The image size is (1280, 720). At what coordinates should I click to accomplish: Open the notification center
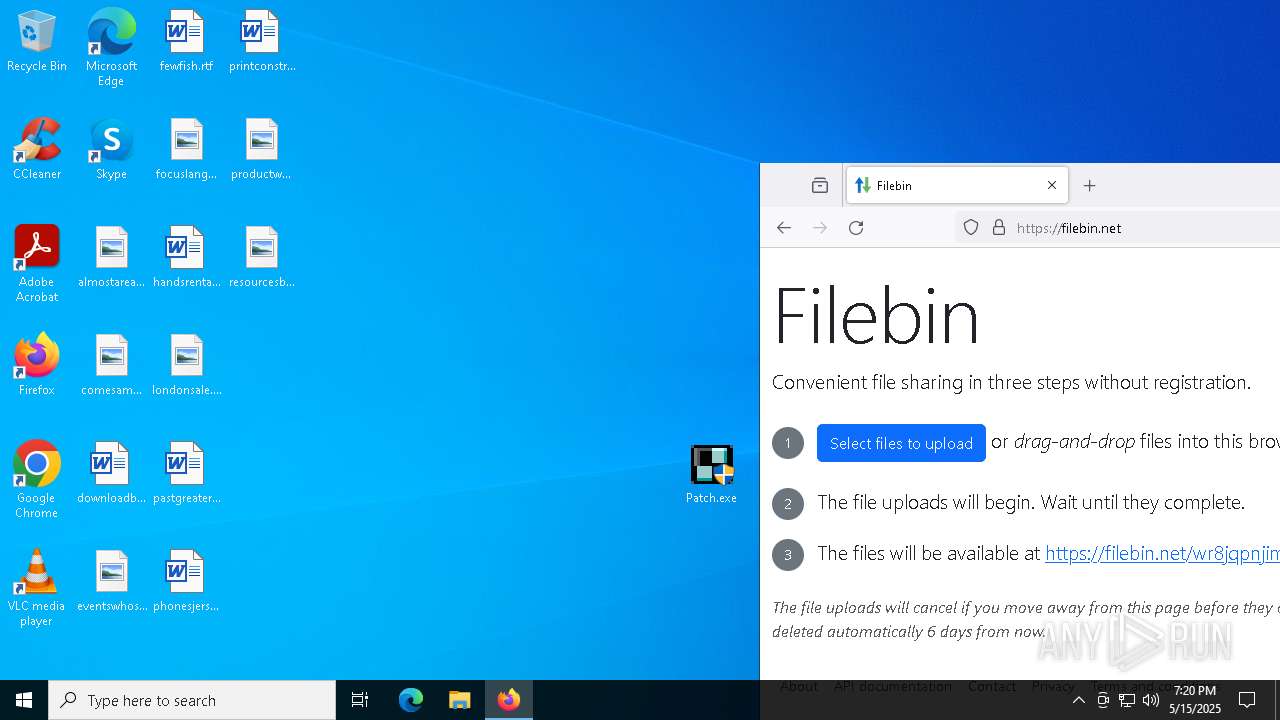click(x=1247, y=700)
